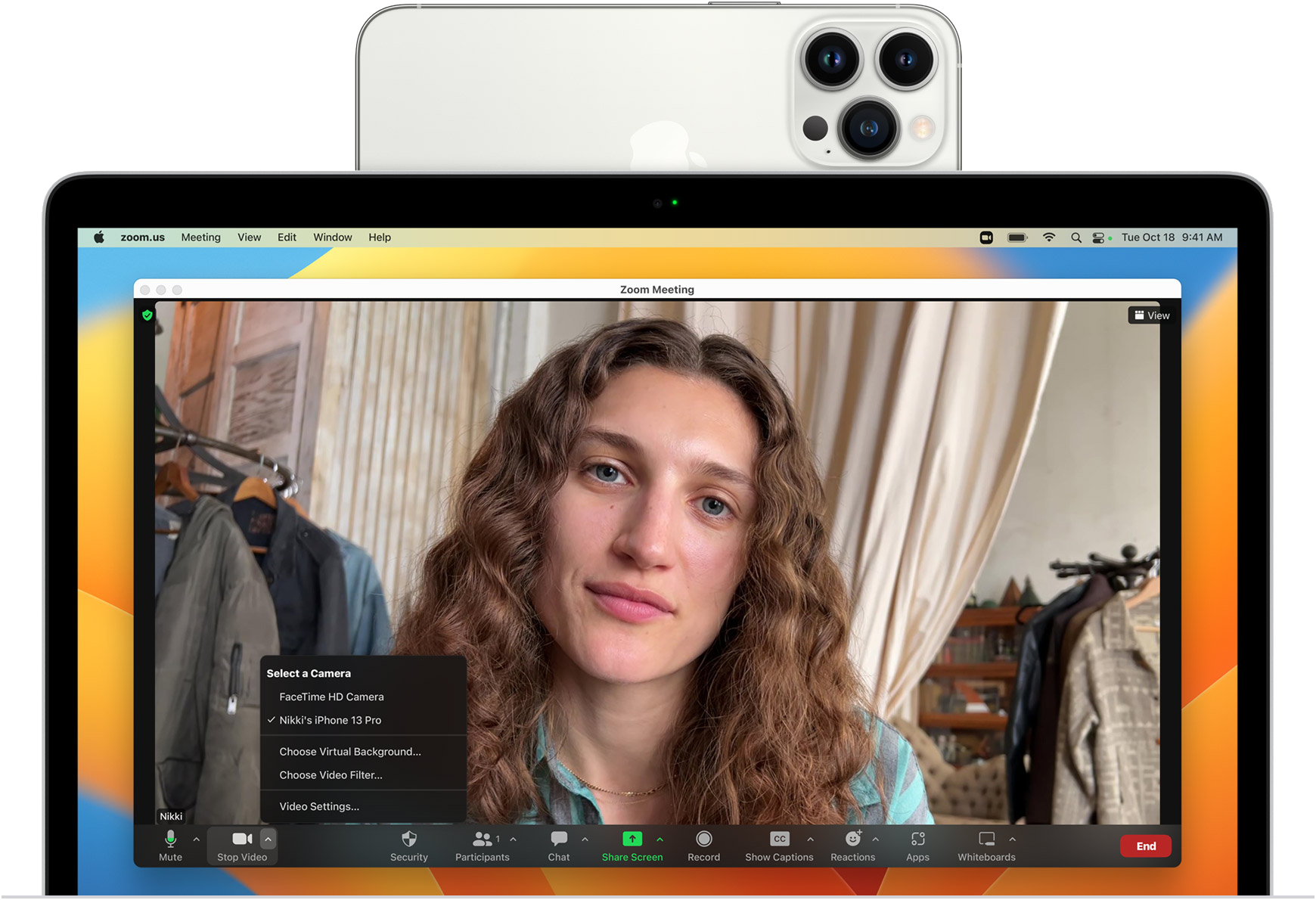Stop Video using the camera button

click(242, 839)
